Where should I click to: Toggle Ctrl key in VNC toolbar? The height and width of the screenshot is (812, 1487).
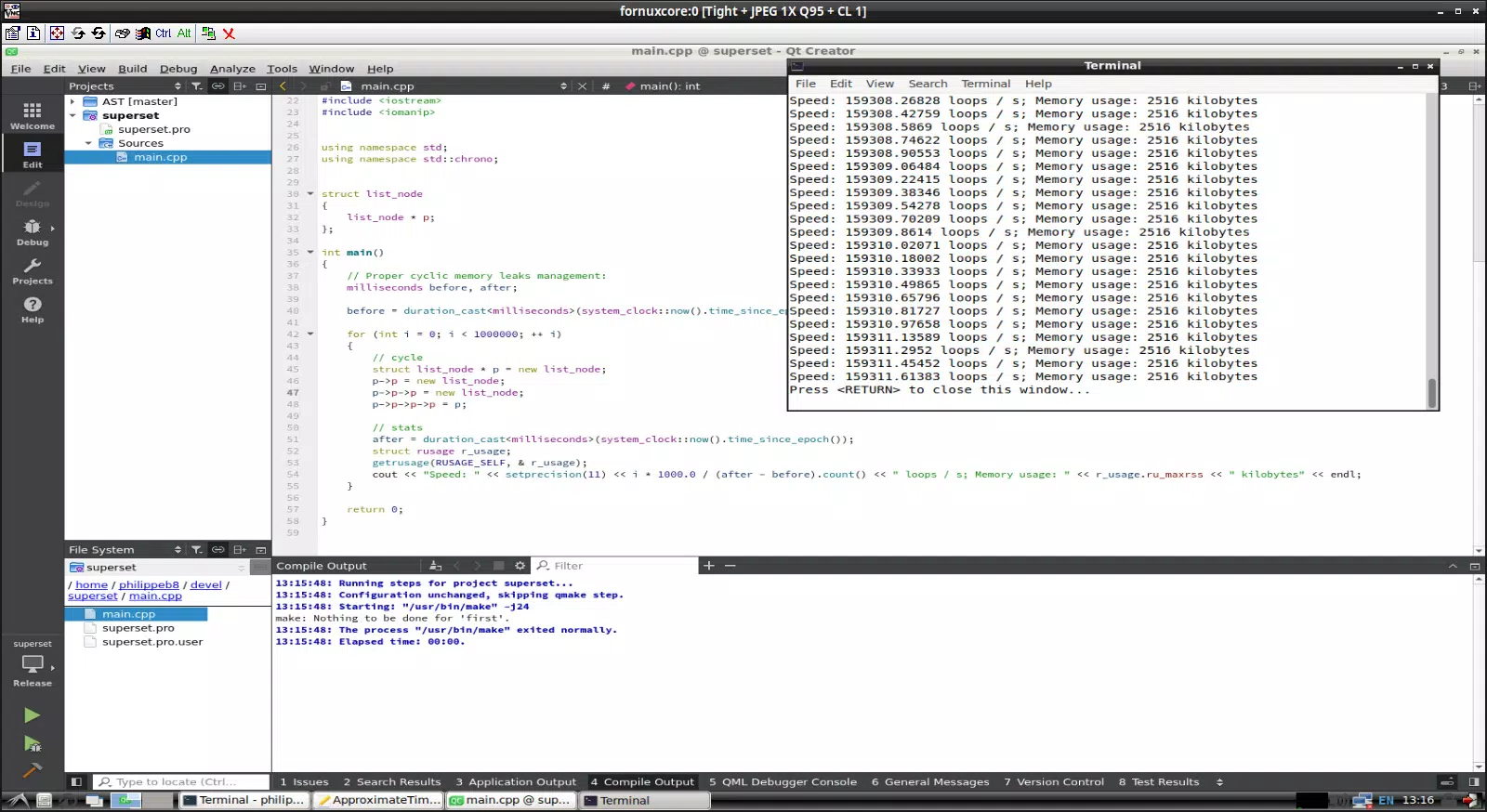[164, 33]
